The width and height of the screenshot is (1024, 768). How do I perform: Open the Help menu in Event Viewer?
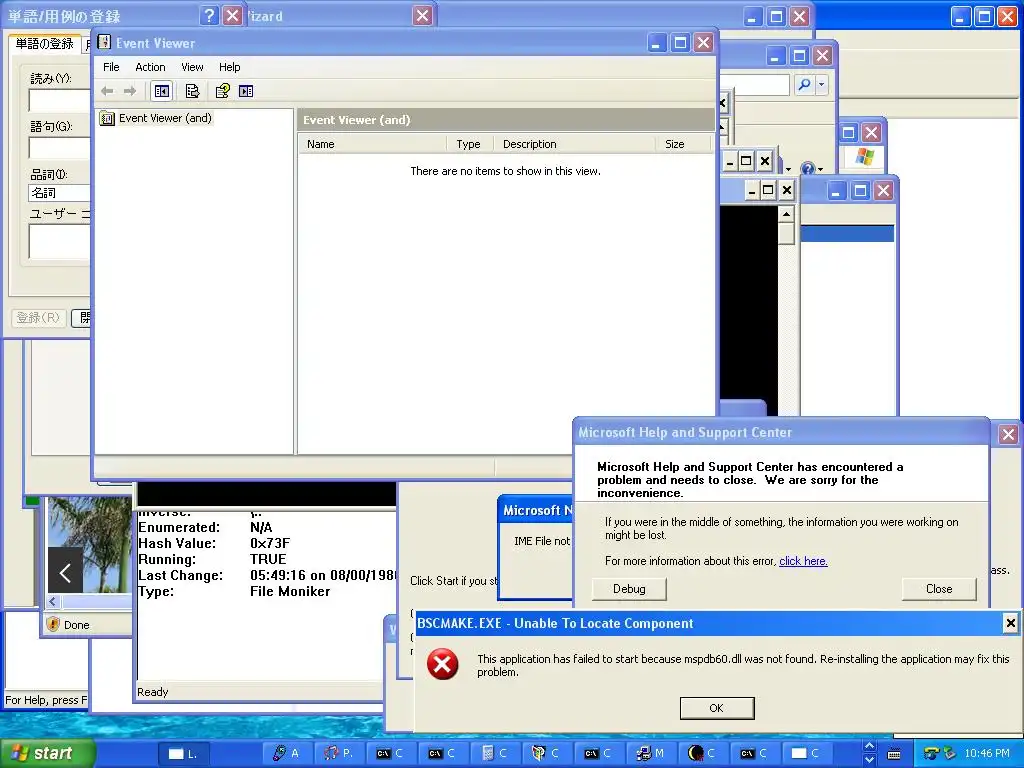[x=229, y=67]
